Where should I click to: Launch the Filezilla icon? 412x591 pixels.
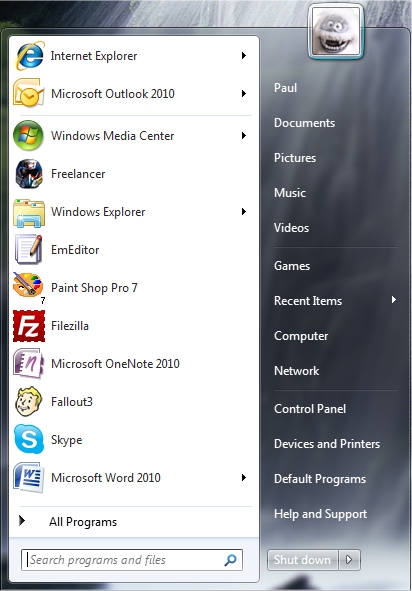(29, 326)
